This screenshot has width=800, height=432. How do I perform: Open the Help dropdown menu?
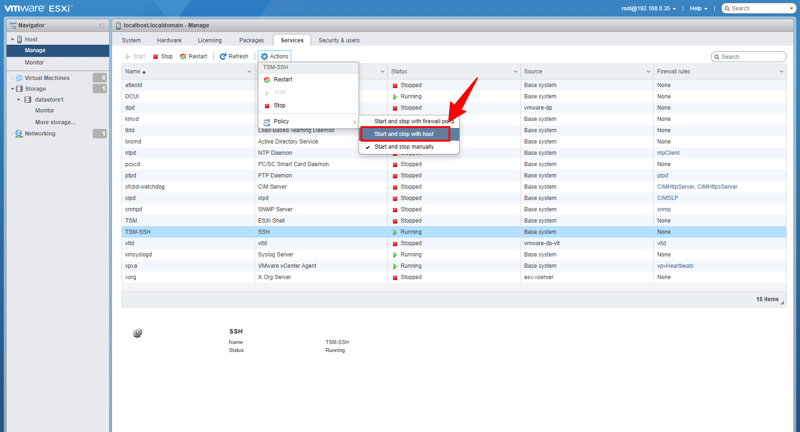coord(698,8)
